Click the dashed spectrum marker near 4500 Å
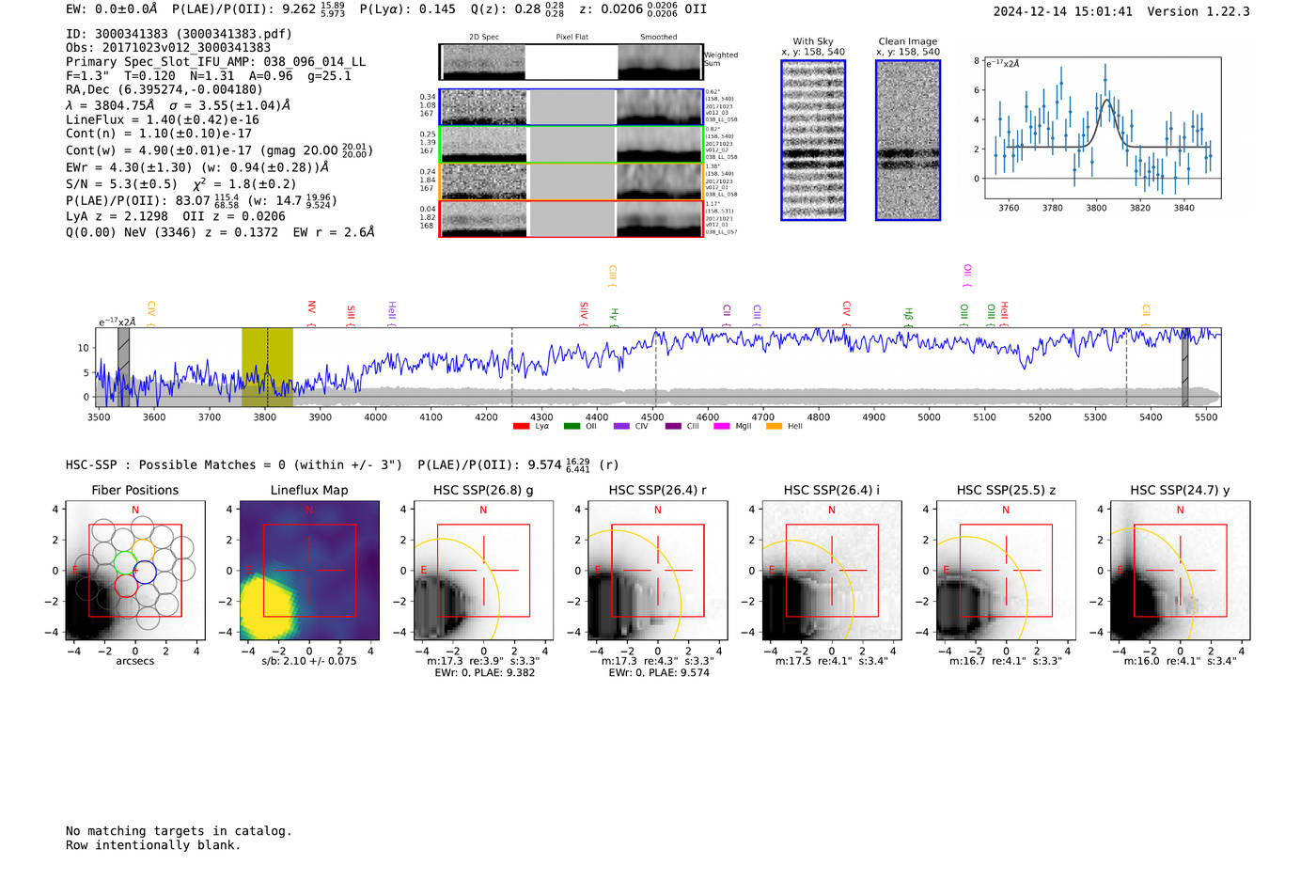The height and width of the screenshot is (896, 1316). (x=655, y=367)
